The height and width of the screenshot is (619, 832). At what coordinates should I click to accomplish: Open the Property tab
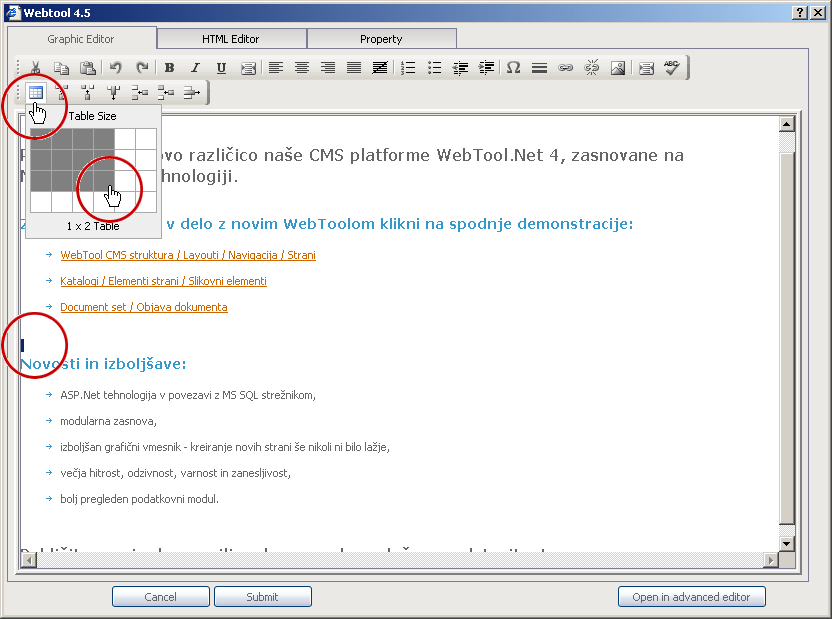point(381,39)
